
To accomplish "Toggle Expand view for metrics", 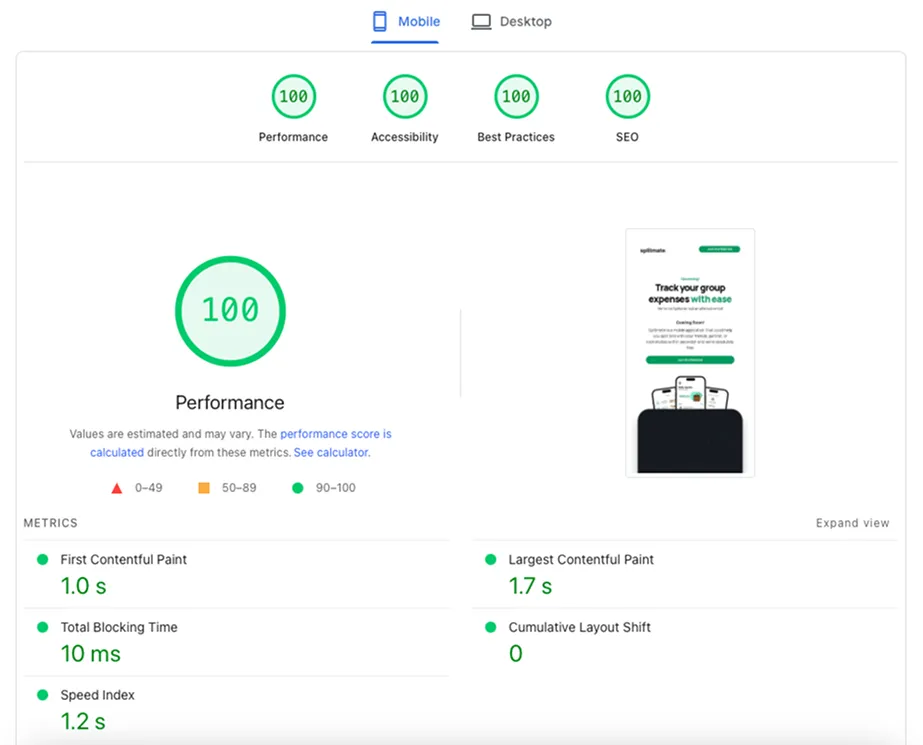I will (x=852, y=523).
